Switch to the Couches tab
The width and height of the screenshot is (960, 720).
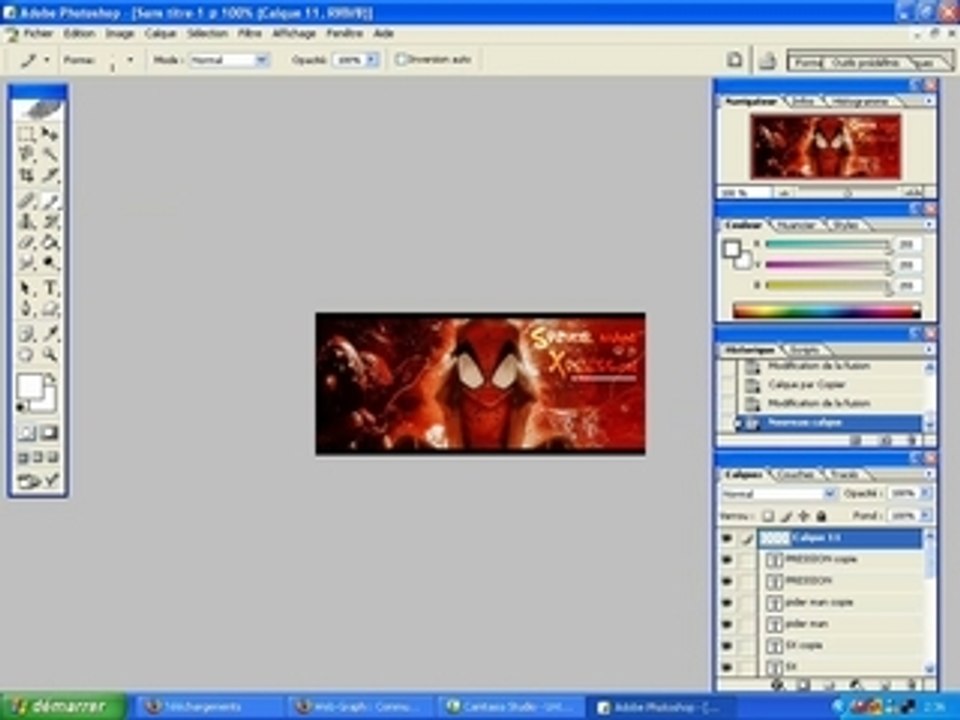[x=797, y=474]
